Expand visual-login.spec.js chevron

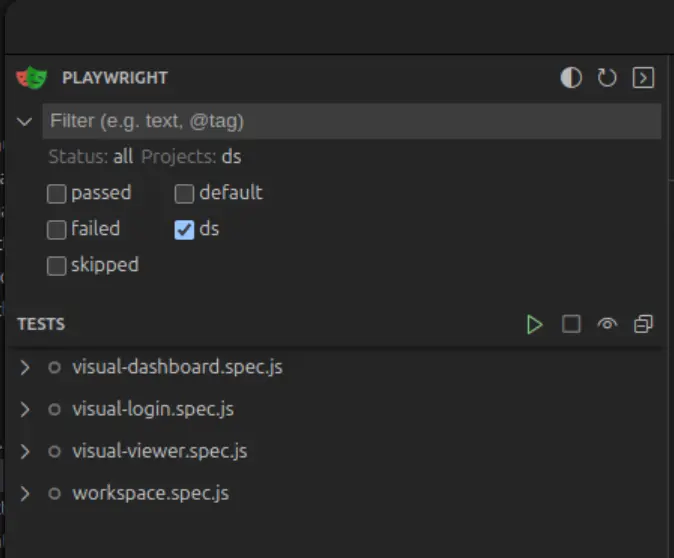tap(25, 409)
